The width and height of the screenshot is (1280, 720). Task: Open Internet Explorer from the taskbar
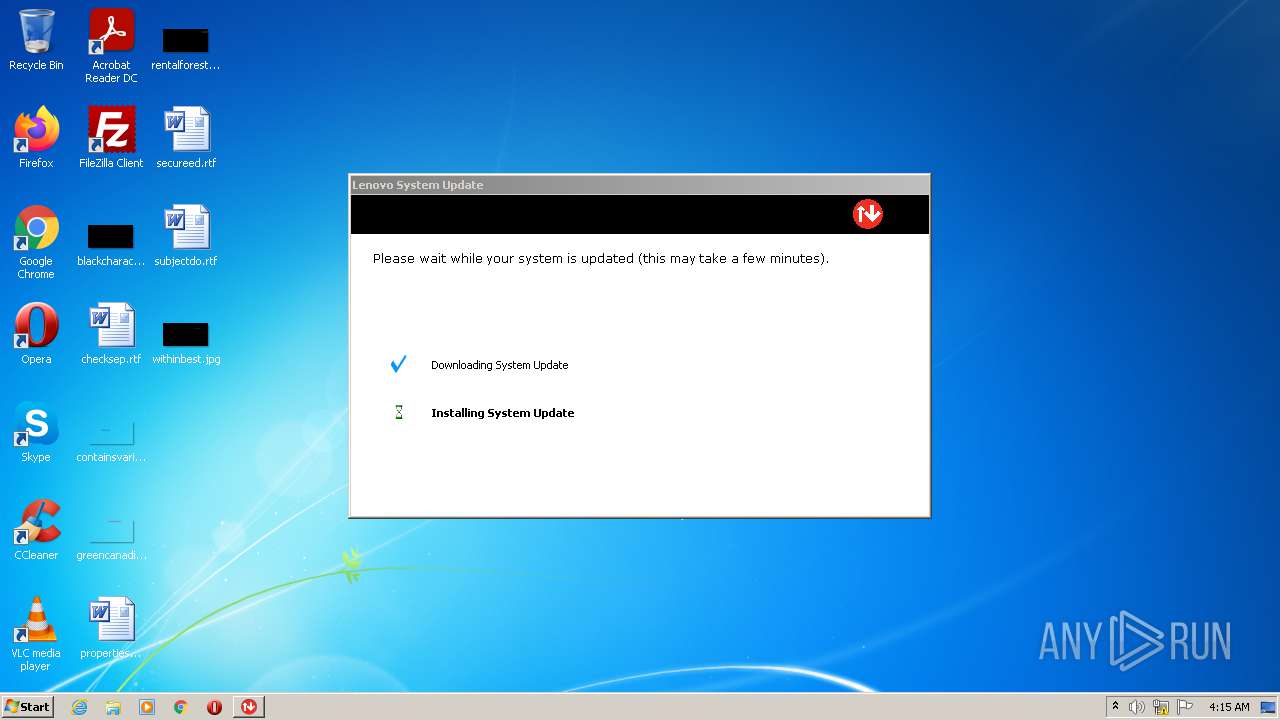tap(79, 707)
